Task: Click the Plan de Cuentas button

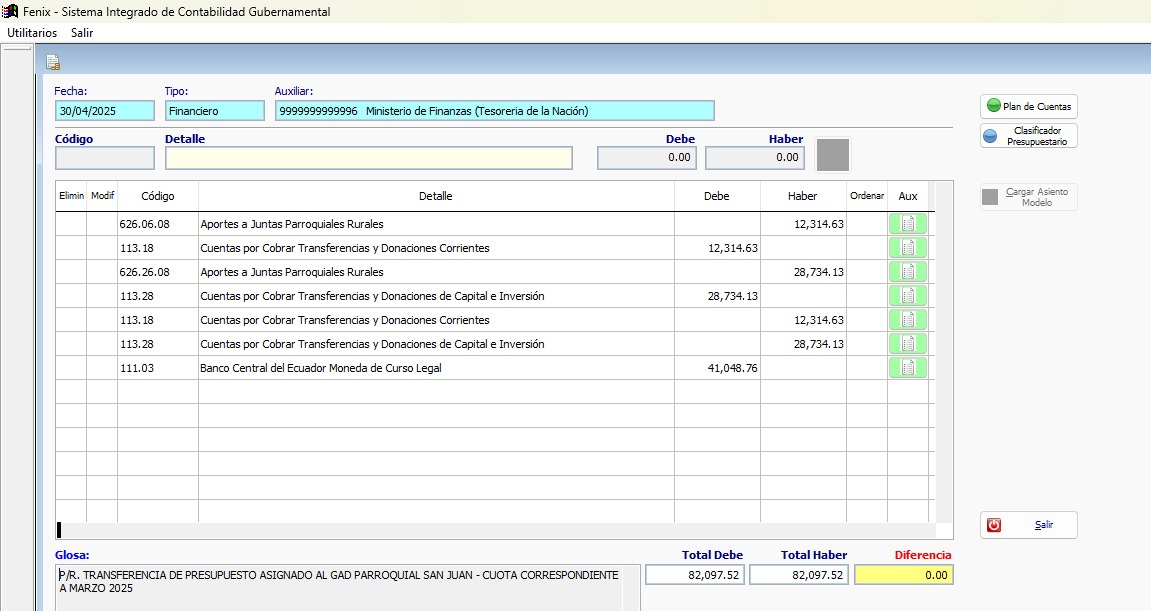Action: (x=1028, y=106)
